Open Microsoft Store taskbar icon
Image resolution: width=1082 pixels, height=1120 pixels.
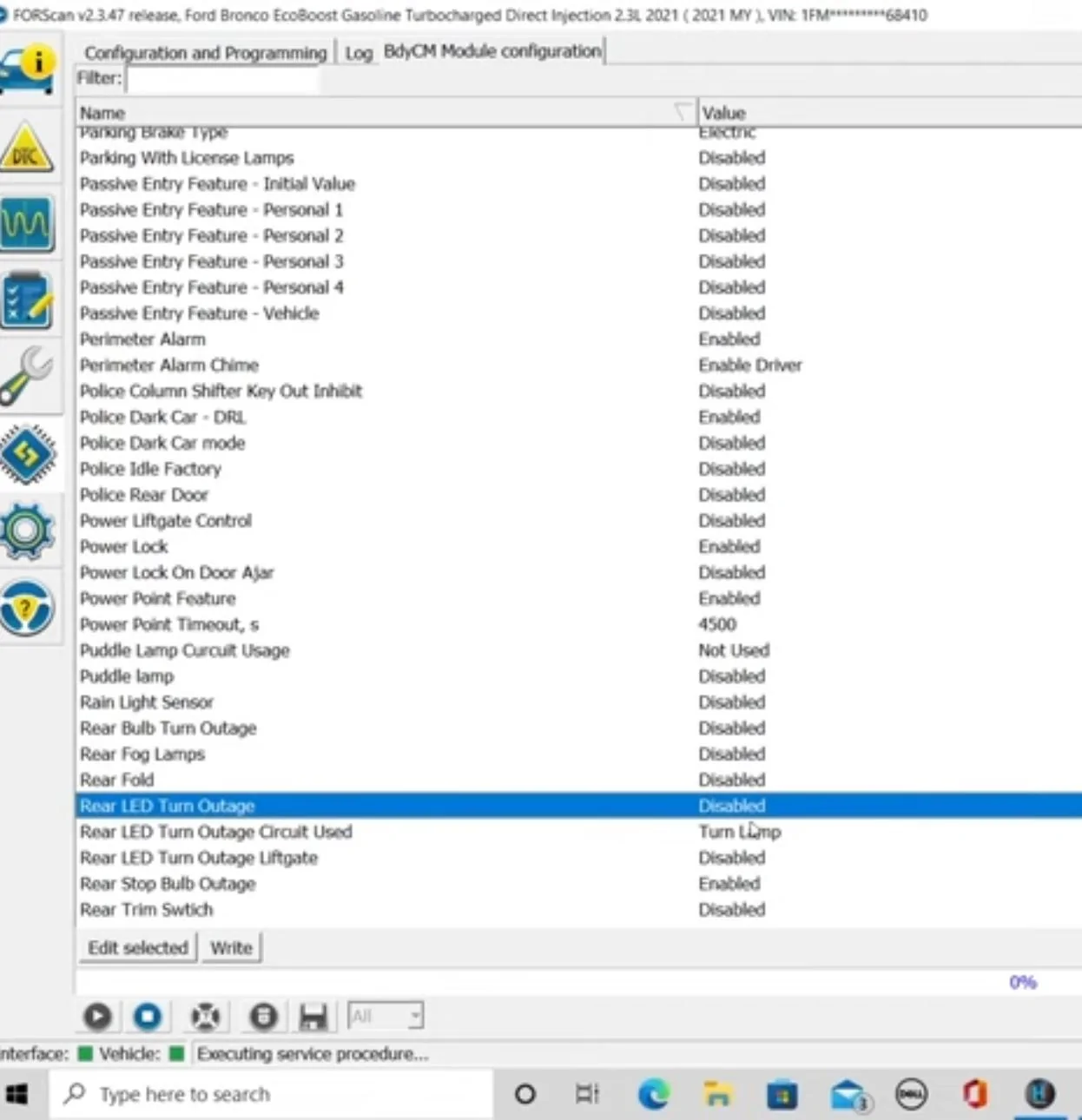(x=782, y=1095)
